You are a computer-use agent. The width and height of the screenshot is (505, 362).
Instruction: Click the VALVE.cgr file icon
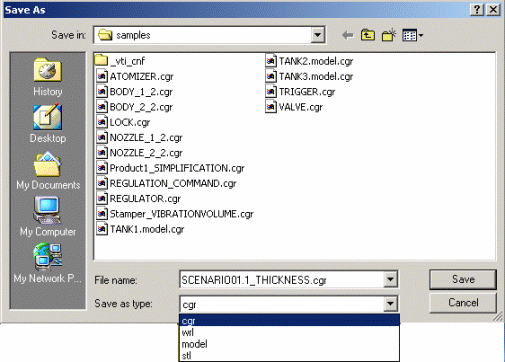(271, 107)
